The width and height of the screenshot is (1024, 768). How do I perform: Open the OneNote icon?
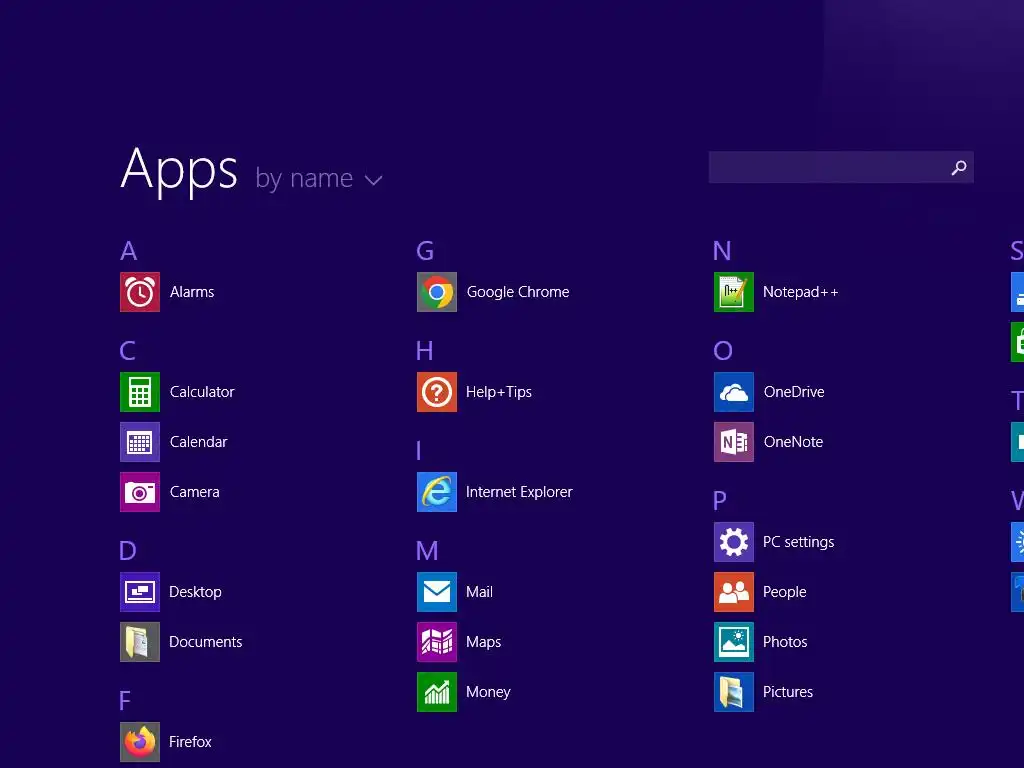click(x=734, y=442)
